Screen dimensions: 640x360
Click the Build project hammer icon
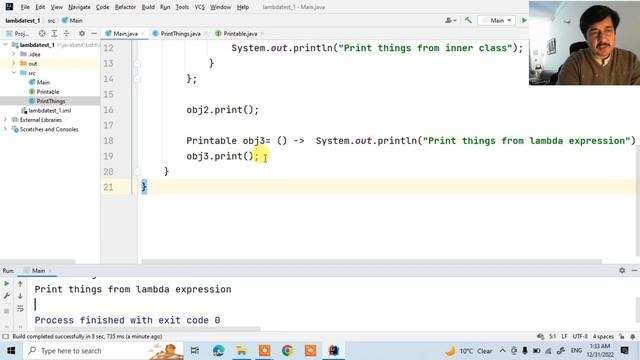(468, 20)
